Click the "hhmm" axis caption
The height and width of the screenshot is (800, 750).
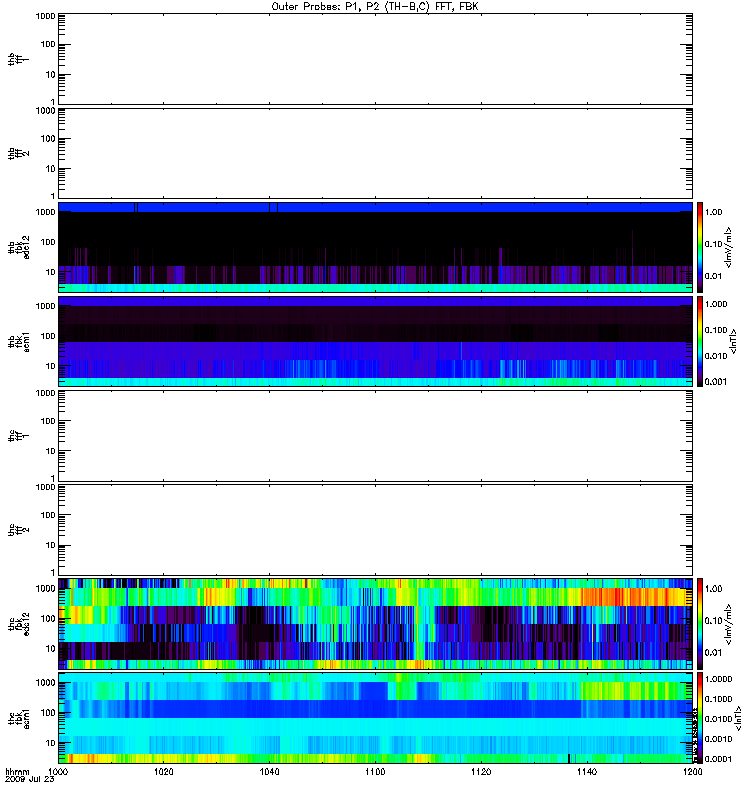coord(17,771)
